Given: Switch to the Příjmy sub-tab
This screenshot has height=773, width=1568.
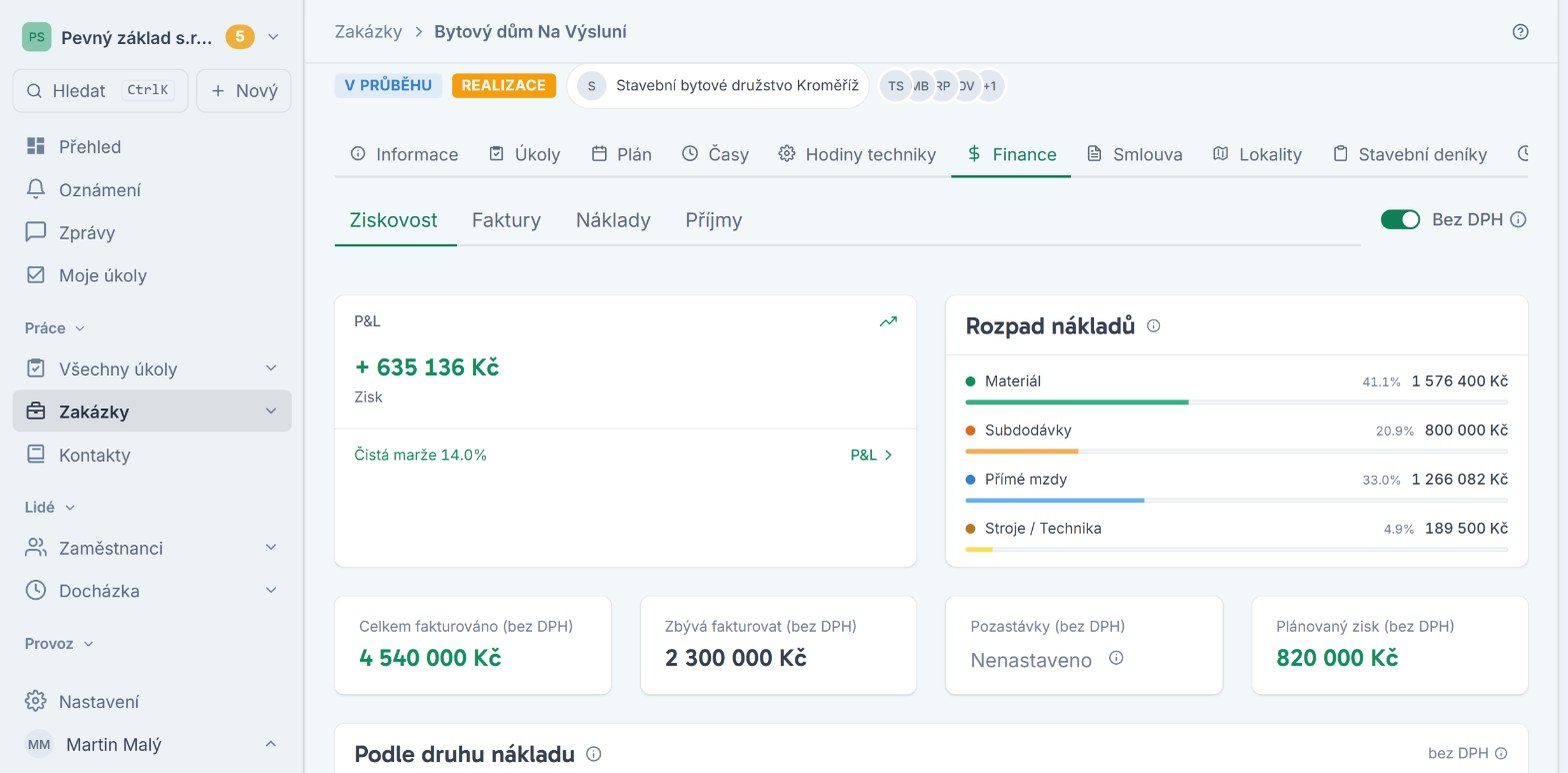Looking at the screenshot, I should coord(714,220).
